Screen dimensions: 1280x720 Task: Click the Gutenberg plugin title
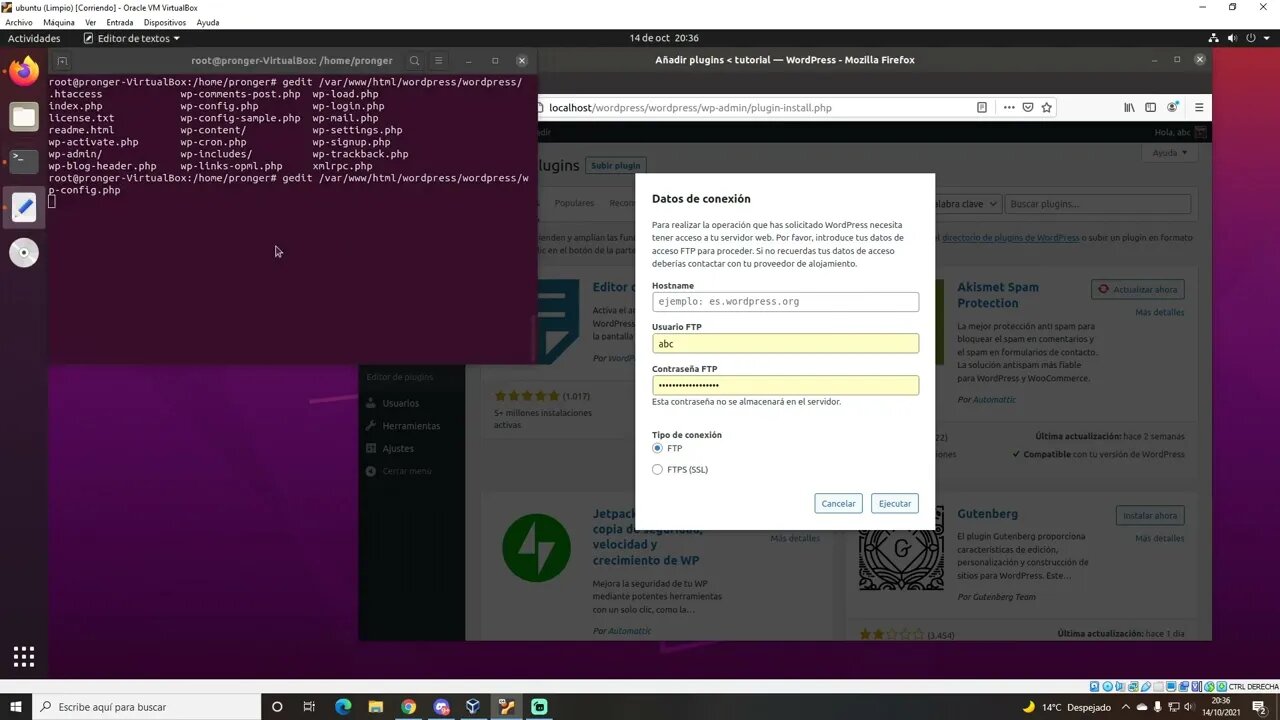(987, 514)
